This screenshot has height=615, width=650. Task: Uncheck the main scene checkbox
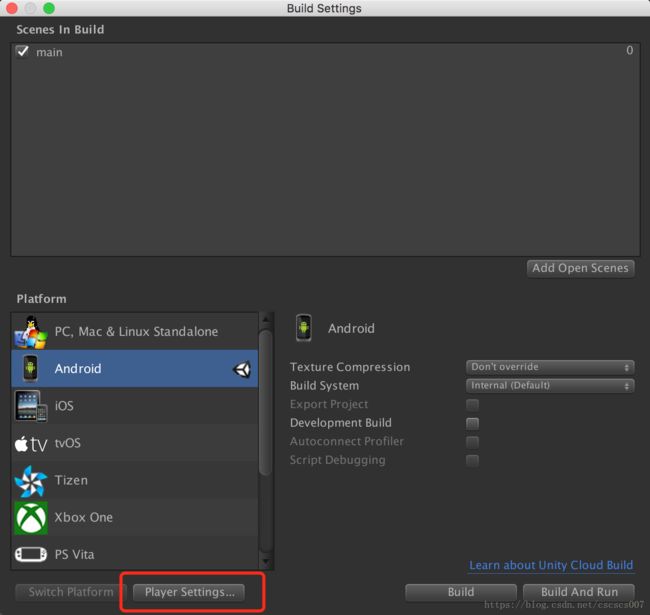click(22, 52)
